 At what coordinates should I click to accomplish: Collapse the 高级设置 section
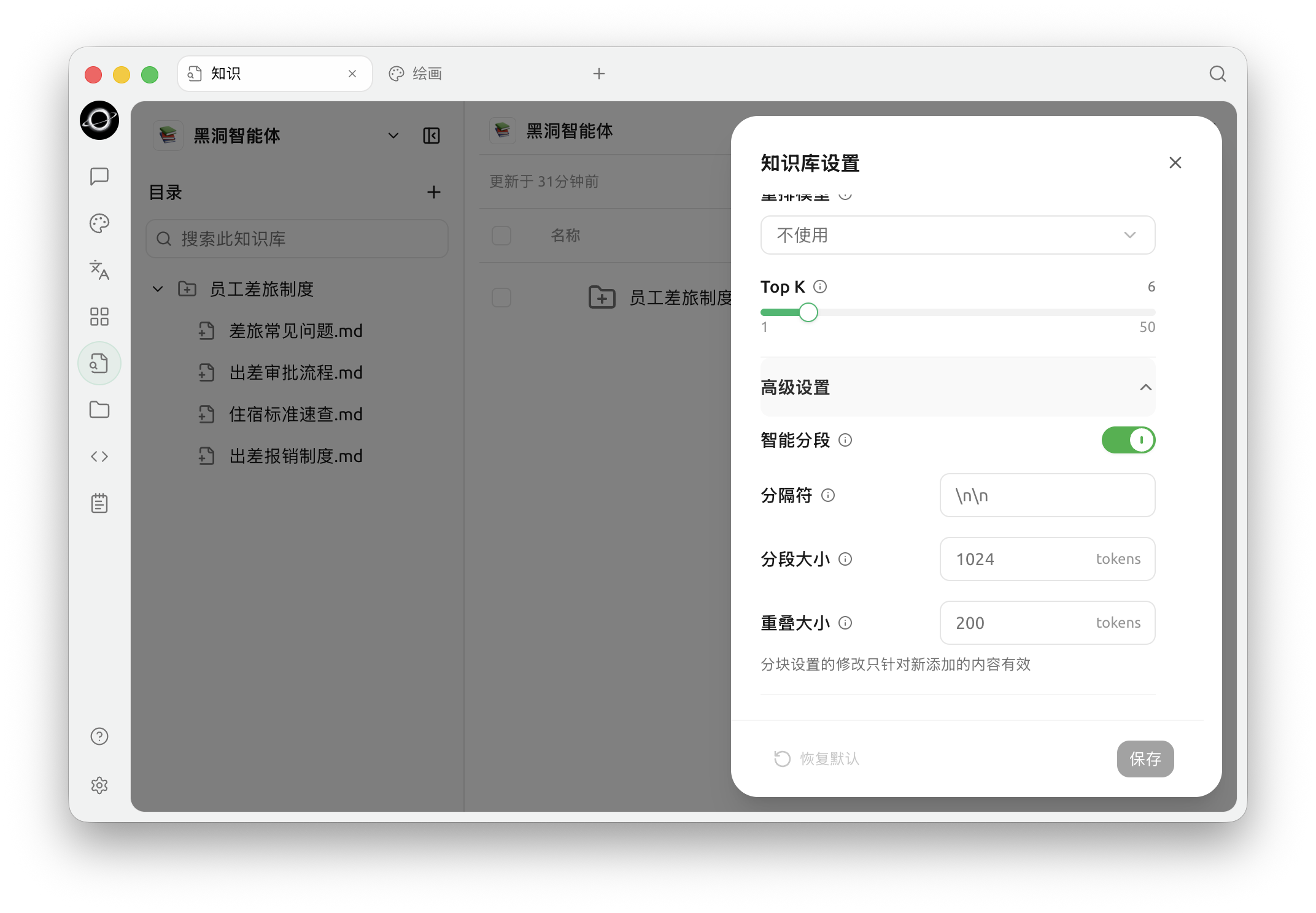(x=958, y=388)
